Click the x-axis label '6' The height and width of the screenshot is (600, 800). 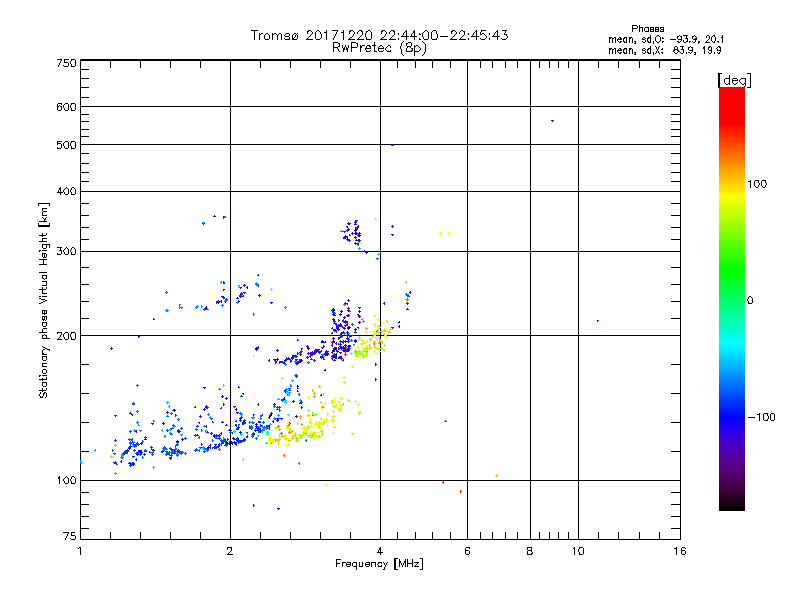tap(467, 551)
